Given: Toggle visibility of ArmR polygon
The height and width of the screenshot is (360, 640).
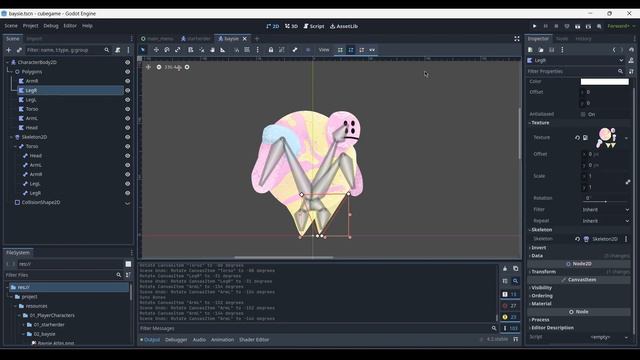Looking at the screenshot, I should pyautogui.click(x=127, y=81).
